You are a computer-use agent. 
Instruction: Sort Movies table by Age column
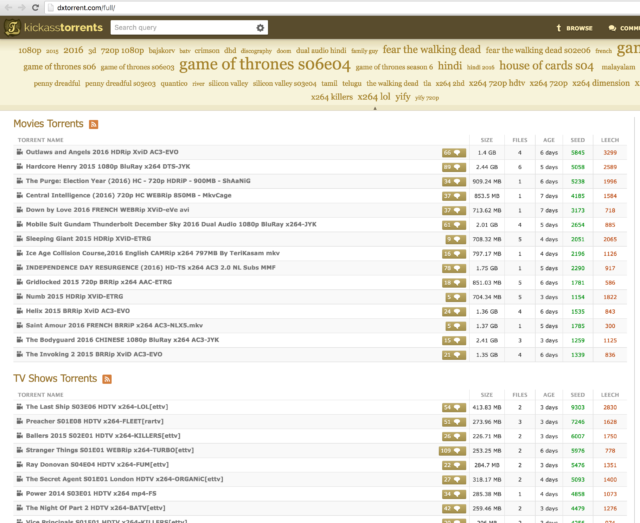(549, 140)
